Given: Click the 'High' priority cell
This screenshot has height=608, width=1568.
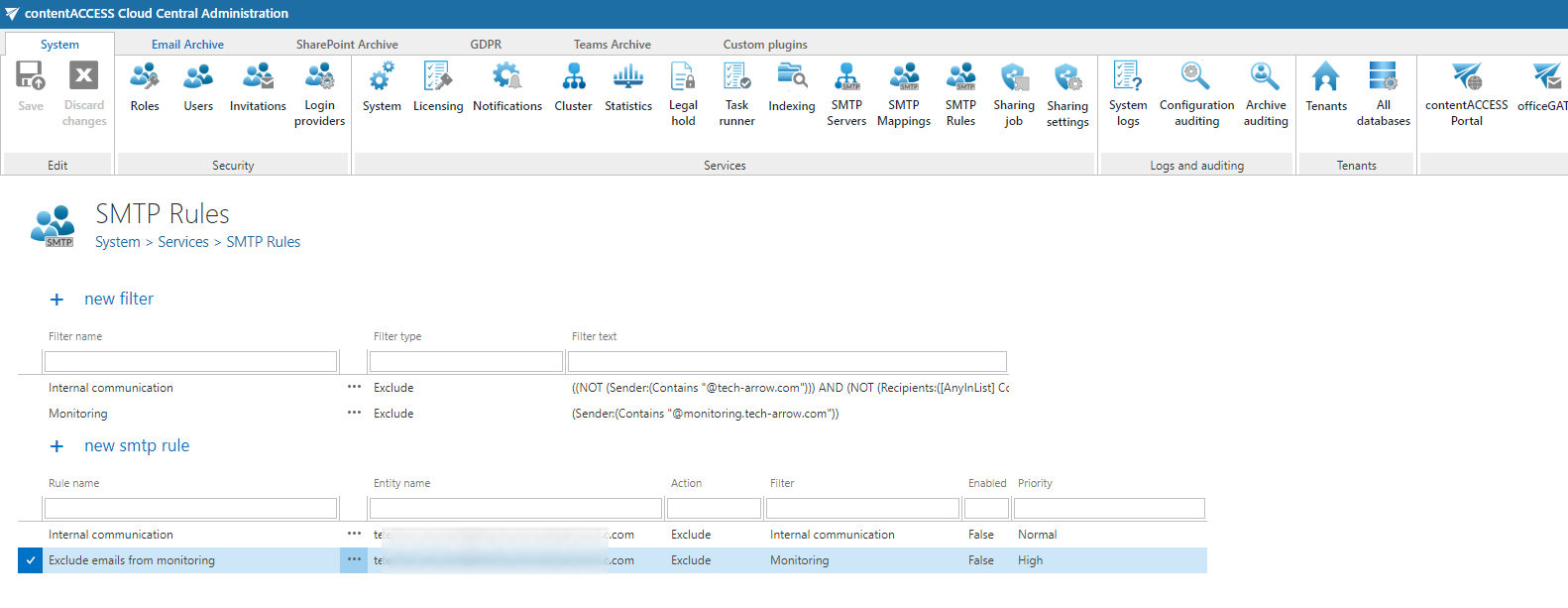Looking at the screenshot, I should 1030,560.
